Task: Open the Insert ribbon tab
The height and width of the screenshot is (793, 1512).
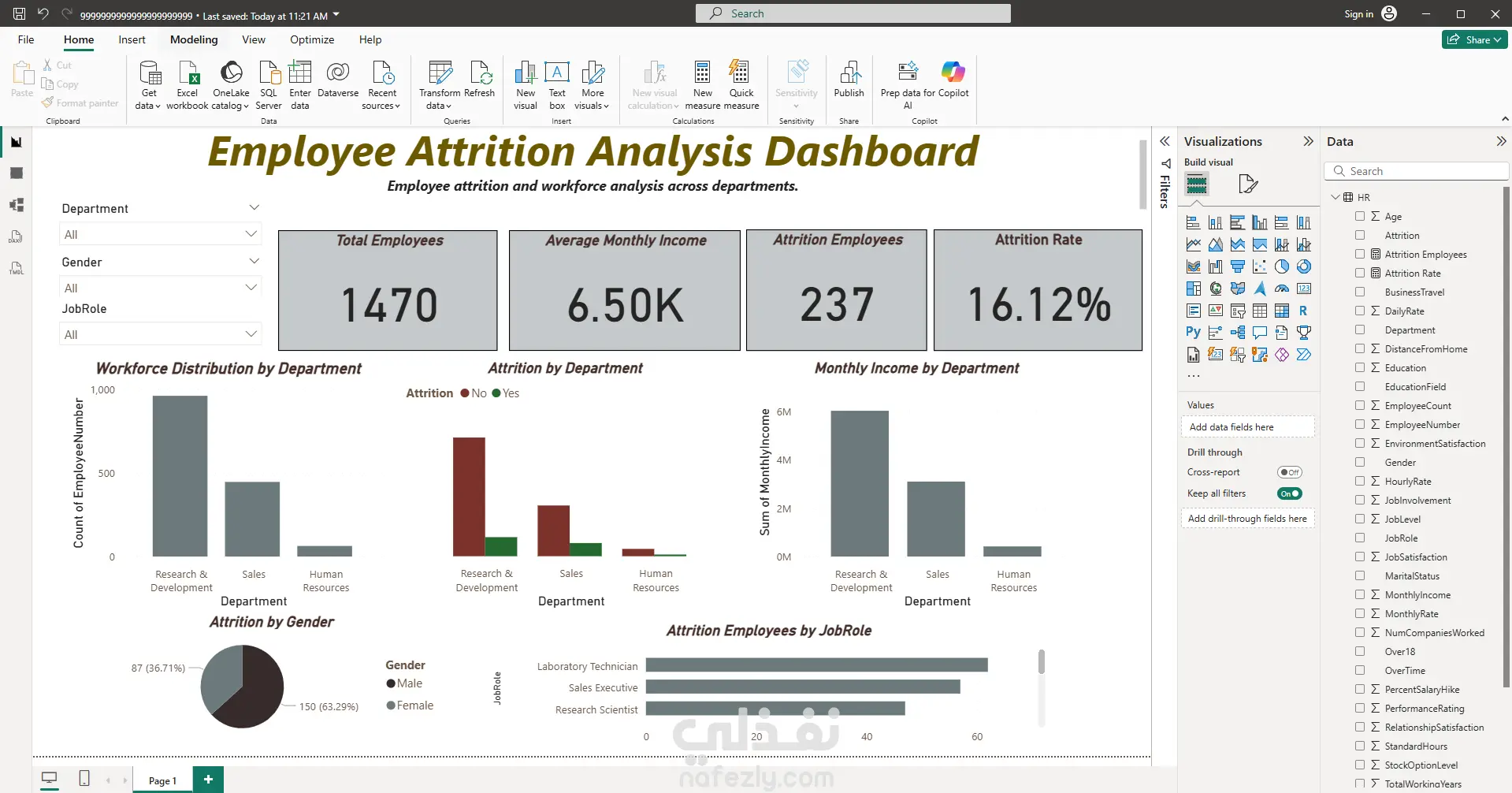Action: tap(132, 39)
